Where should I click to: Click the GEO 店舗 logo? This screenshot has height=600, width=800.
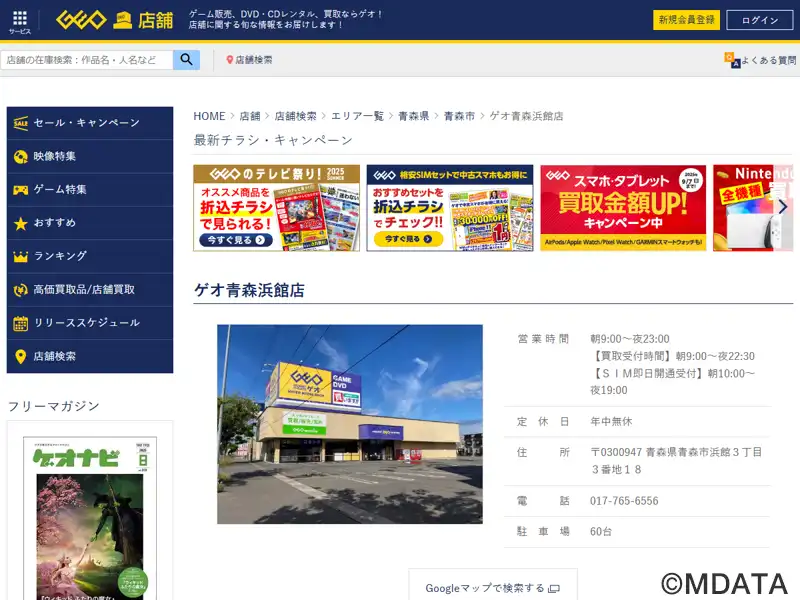click(114, 20)
